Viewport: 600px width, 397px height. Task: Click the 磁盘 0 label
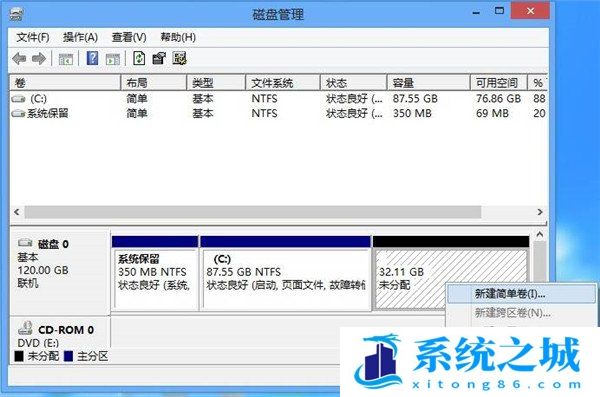pos(53,244)
